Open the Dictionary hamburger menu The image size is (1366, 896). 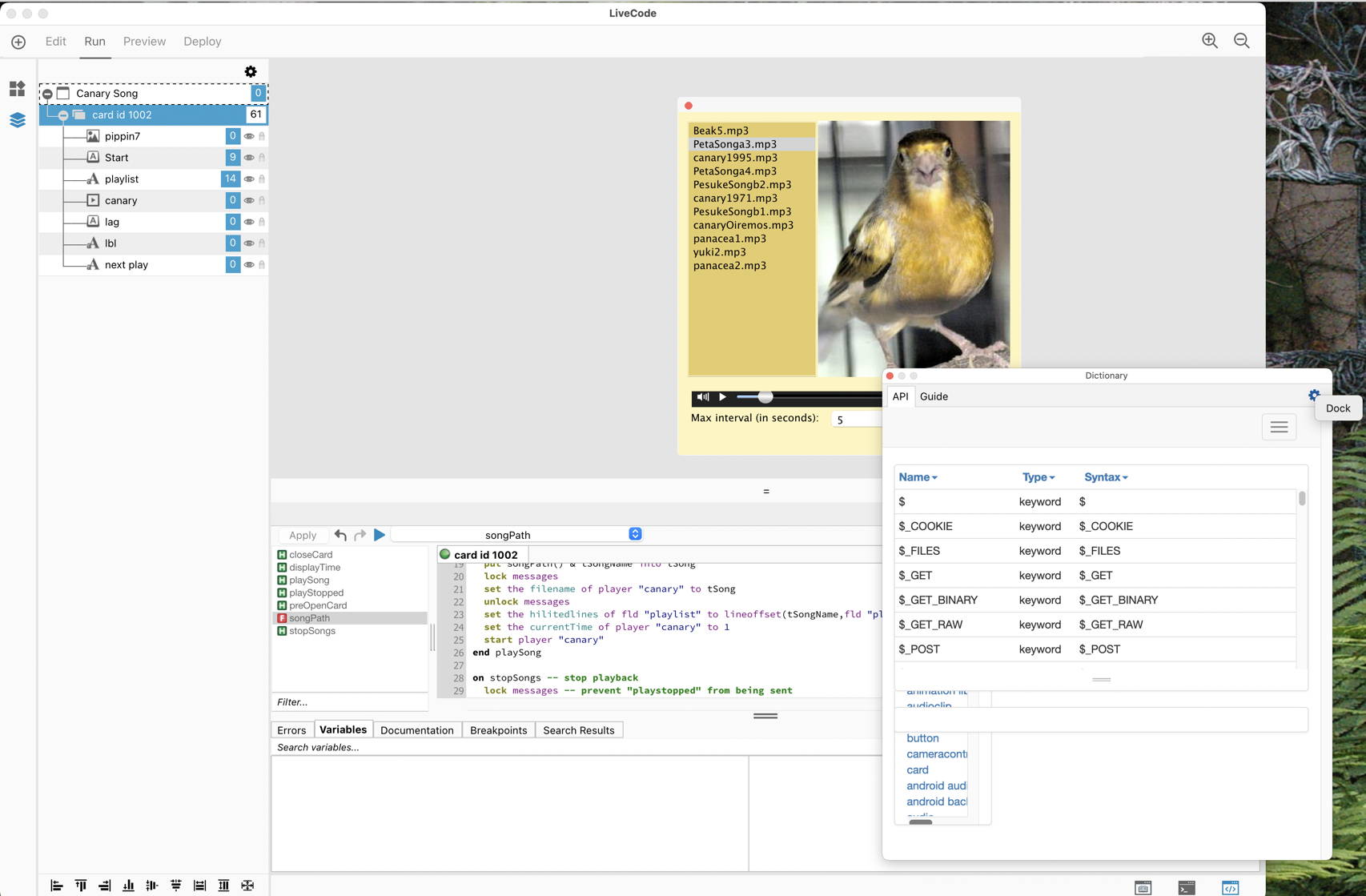(x=1279, y=427)
